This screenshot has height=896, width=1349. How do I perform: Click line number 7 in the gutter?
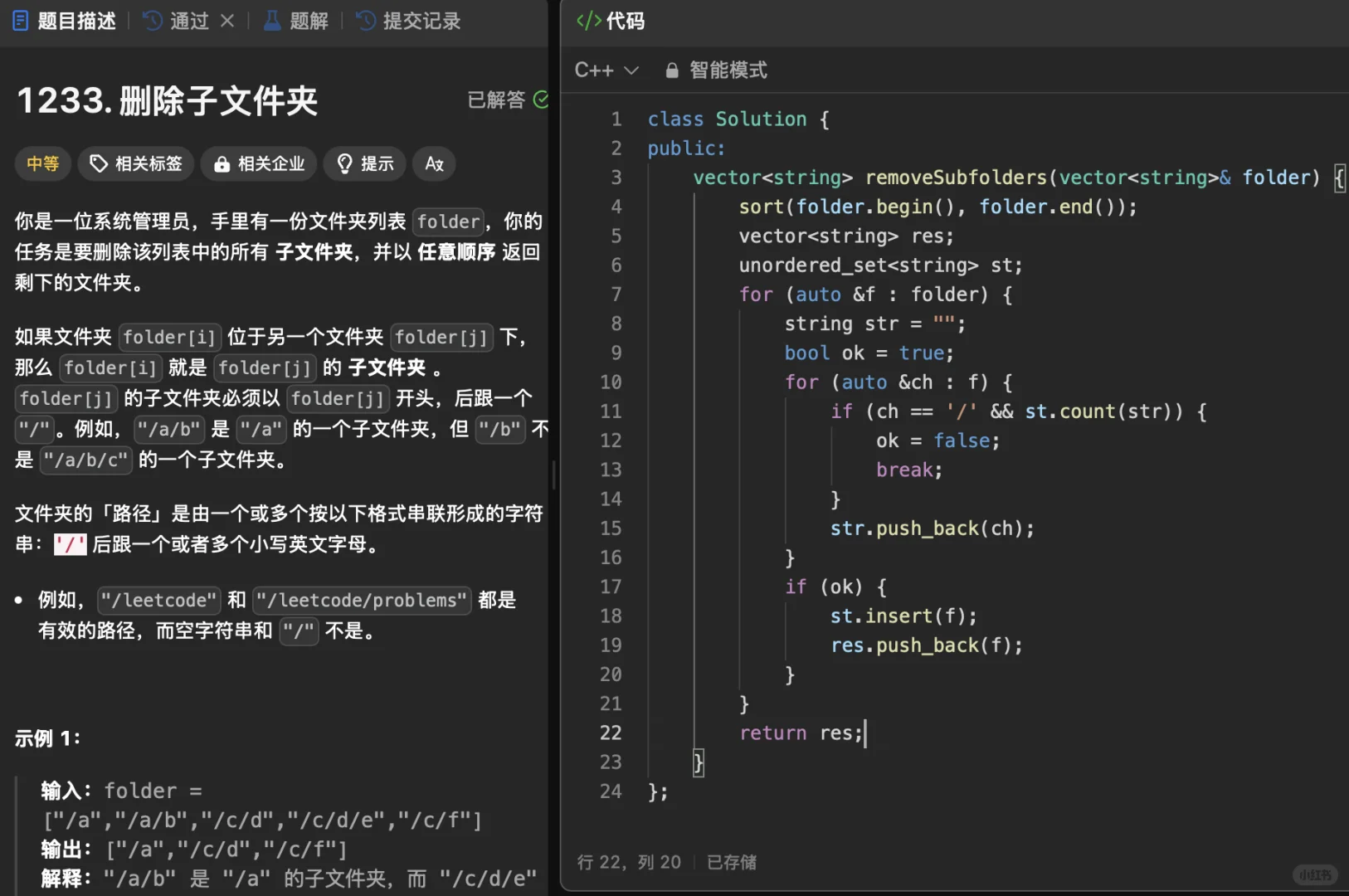pos(616,295)
